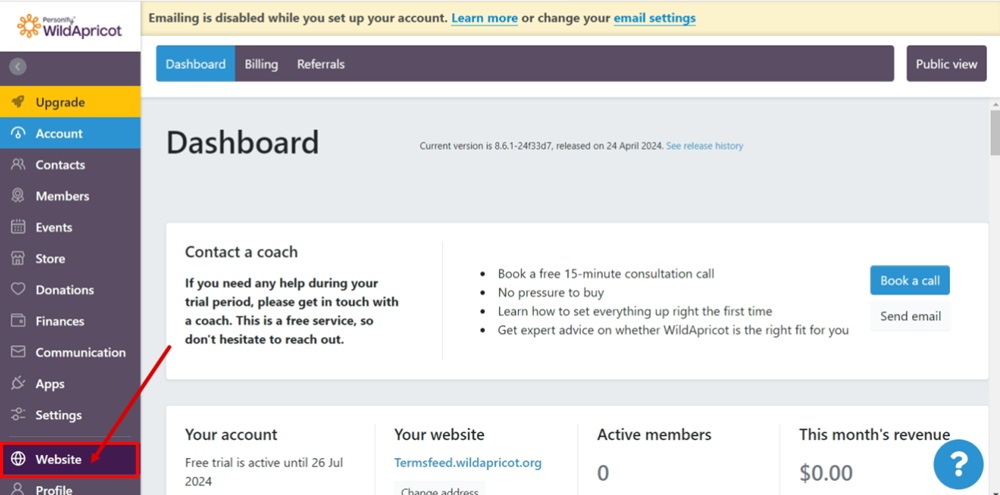Open Contacts in the sidebar

pyautogui.click(x=70, y=165)
